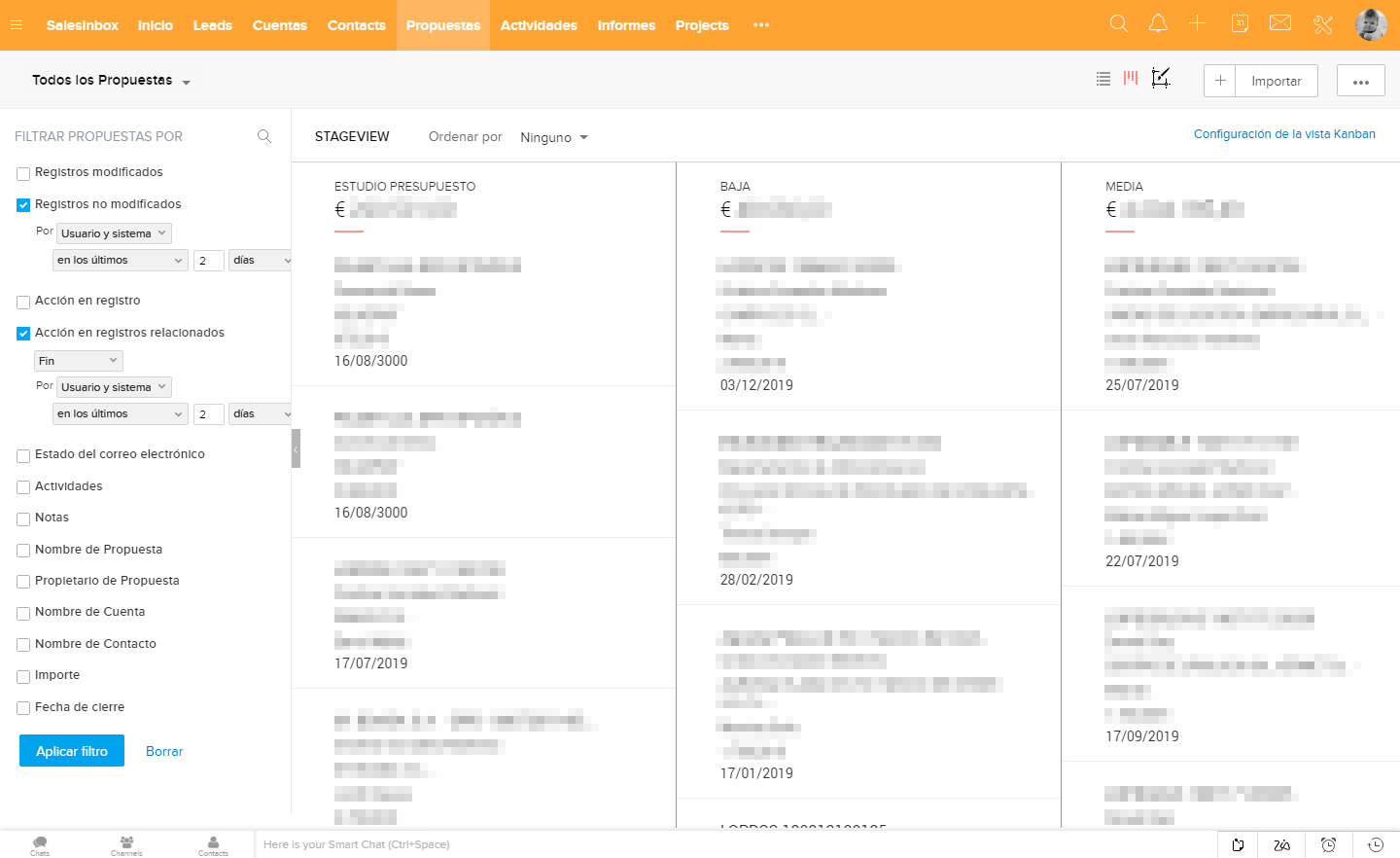Open the Chats icon in bottom bar
Viewport: 1400px width, 858px height.
point(40,844)
